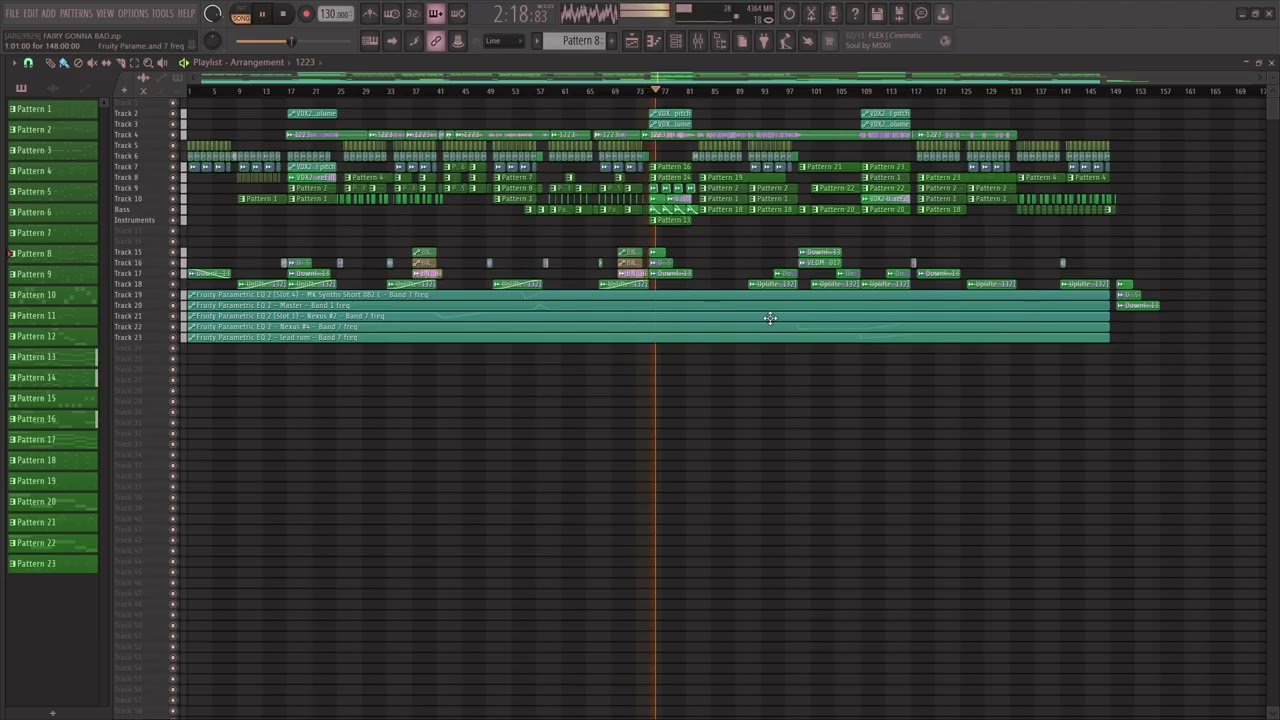Open the OPTIONS menu
This screenshot has height=720, width=1280.
pyautogui.click(x=133, y=13)
